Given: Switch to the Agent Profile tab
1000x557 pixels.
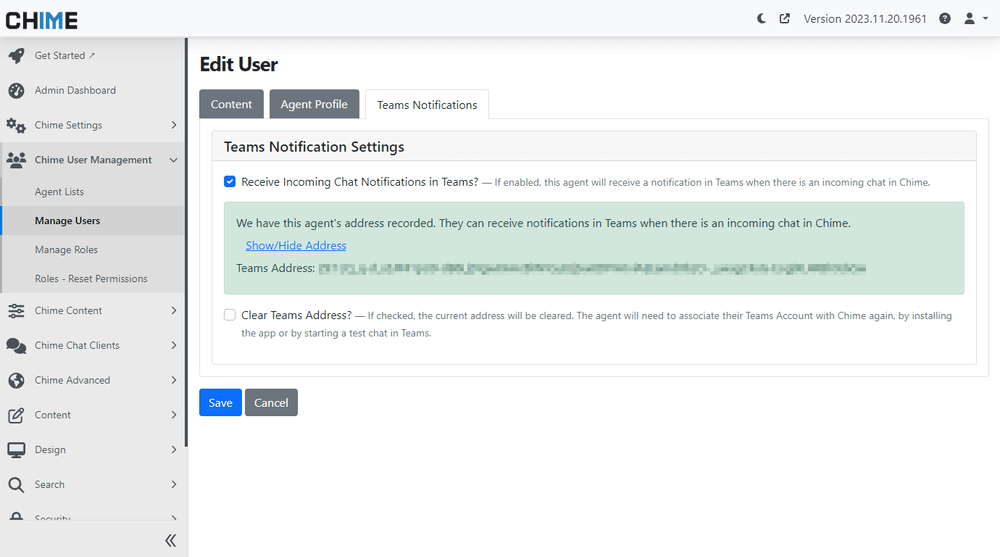Looking at the screenshot, I should click(314, 104).
